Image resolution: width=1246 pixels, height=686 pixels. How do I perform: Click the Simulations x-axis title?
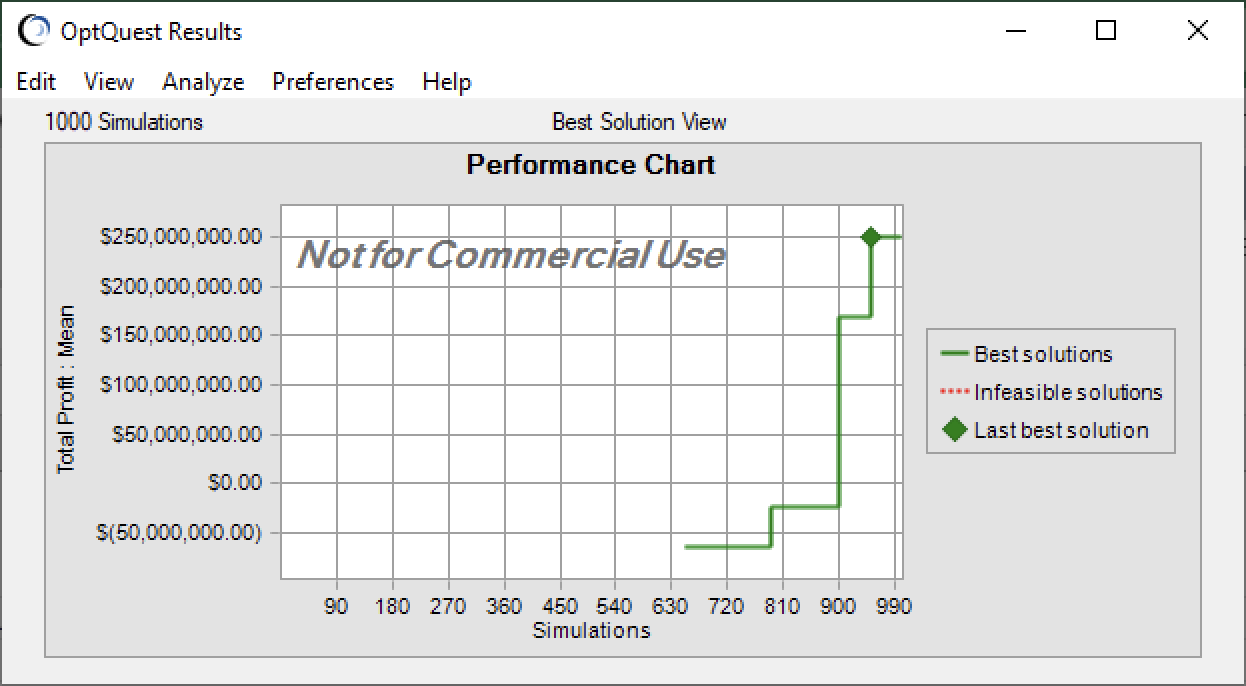pyautogui.click(x=591, y=630)
